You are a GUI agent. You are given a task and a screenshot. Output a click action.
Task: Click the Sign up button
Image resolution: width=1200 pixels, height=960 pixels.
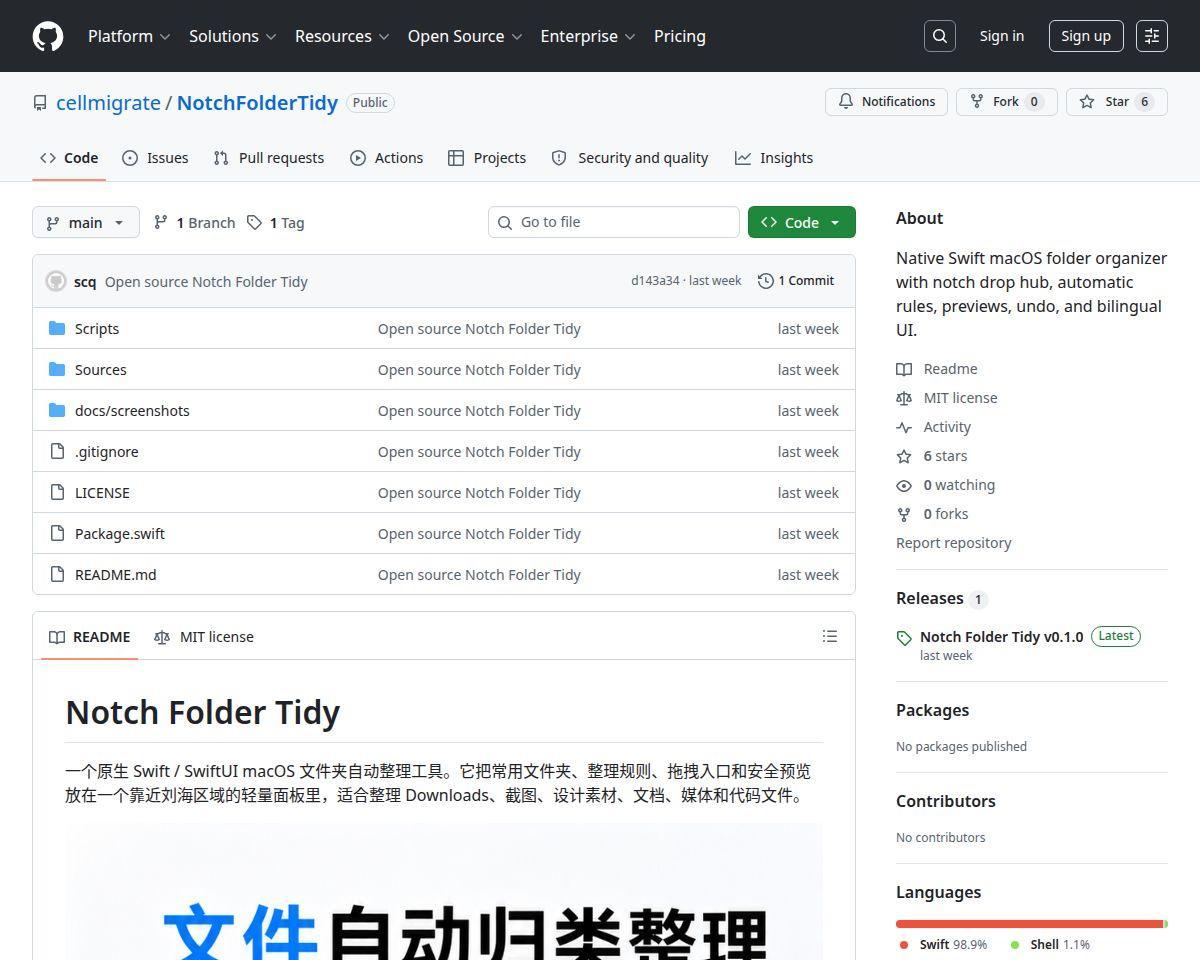1086,36
